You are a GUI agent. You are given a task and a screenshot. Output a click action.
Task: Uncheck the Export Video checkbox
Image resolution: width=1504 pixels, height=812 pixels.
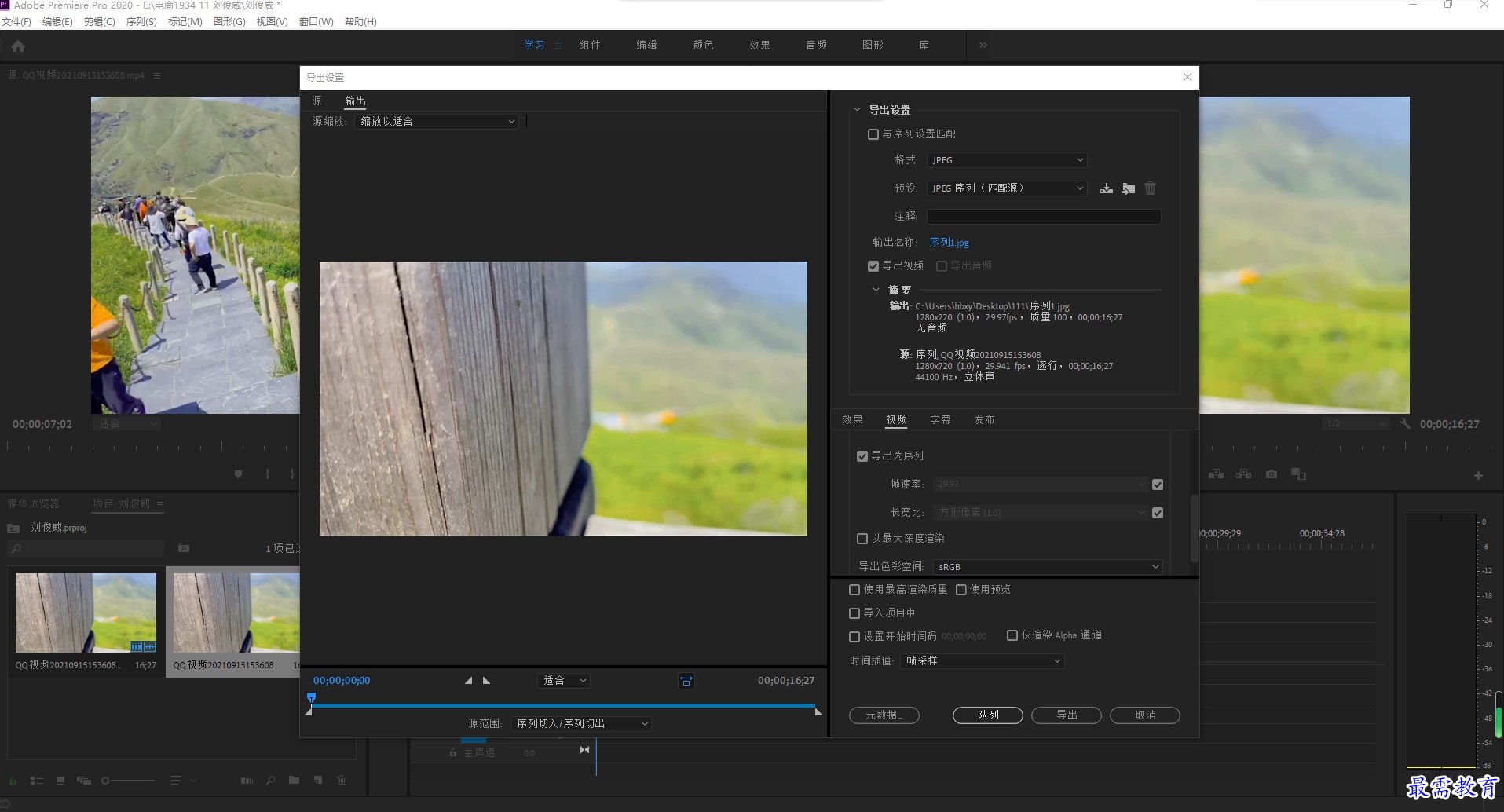[873, 266]
